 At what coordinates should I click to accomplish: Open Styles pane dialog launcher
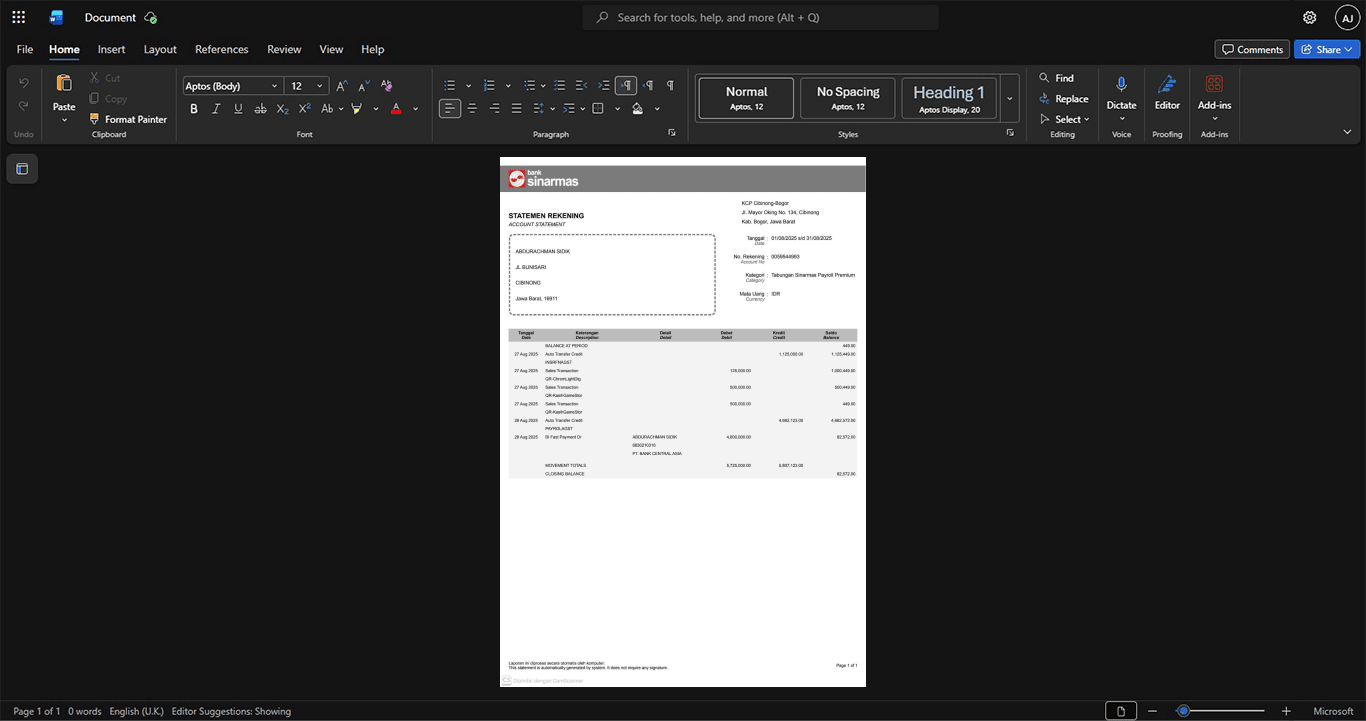[1010, 133]
